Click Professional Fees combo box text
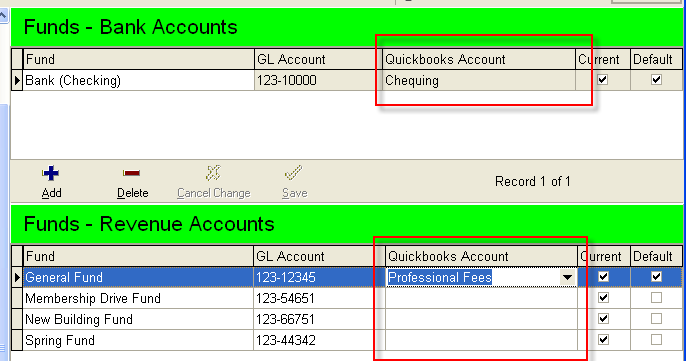This screenshot has height=361, width=686. (x=440, y=277)
